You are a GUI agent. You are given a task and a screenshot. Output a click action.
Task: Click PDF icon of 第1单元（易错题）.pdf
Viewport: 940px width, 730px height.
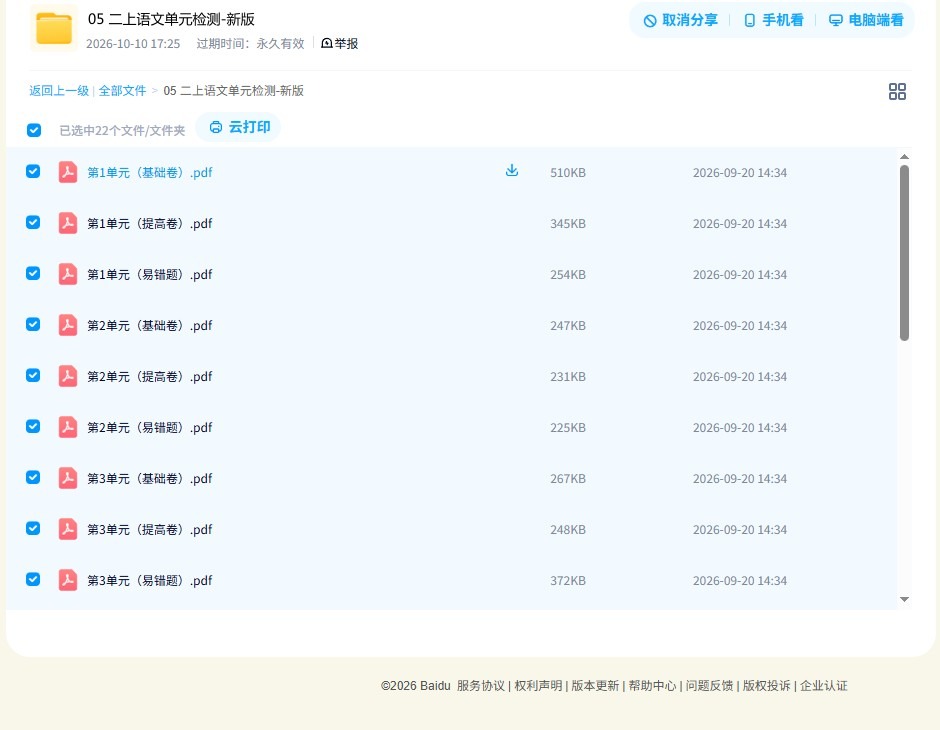click(x=68, y=274)
